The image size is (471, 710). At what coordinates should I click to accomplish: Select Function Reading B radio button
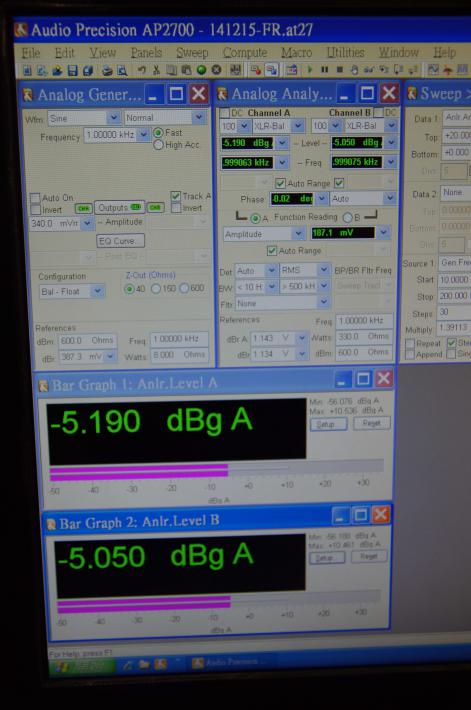347,217
